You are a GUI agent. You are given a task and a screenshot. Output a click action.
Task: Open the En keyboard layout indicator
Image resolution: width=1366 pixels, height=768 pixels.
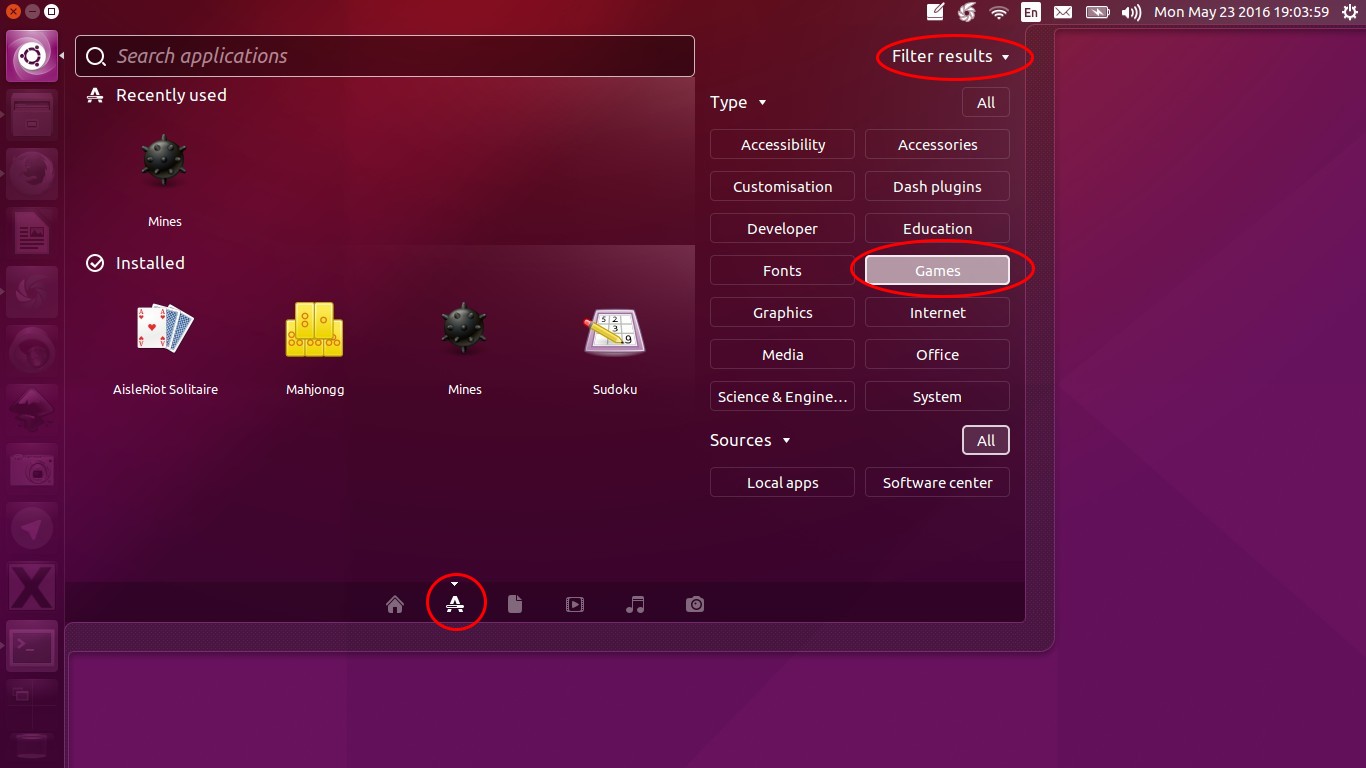(x=1030, y=12)
